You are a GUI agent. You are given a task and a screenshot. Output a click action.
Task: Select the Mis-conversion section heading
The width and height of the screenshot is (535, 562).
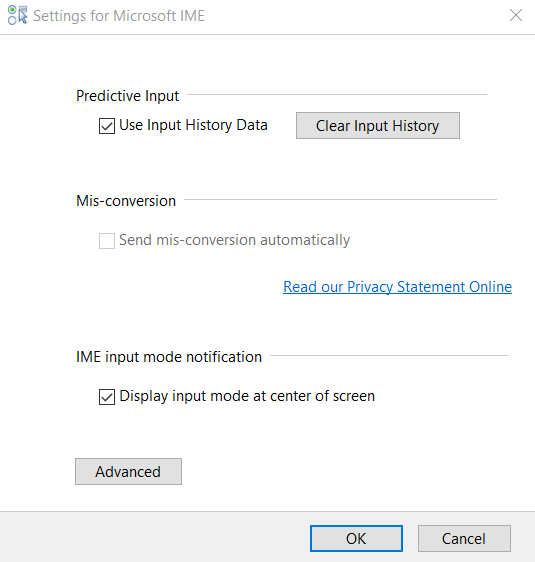point(126,201)
